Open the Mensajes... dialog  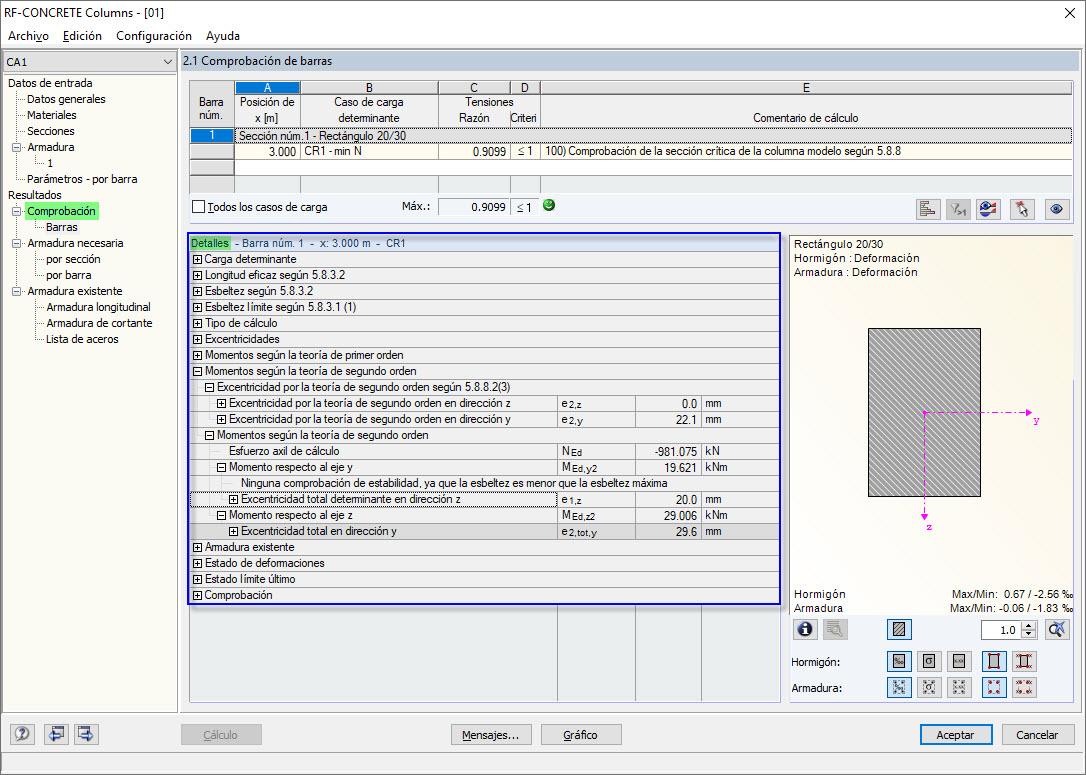(x=490, y=735)
